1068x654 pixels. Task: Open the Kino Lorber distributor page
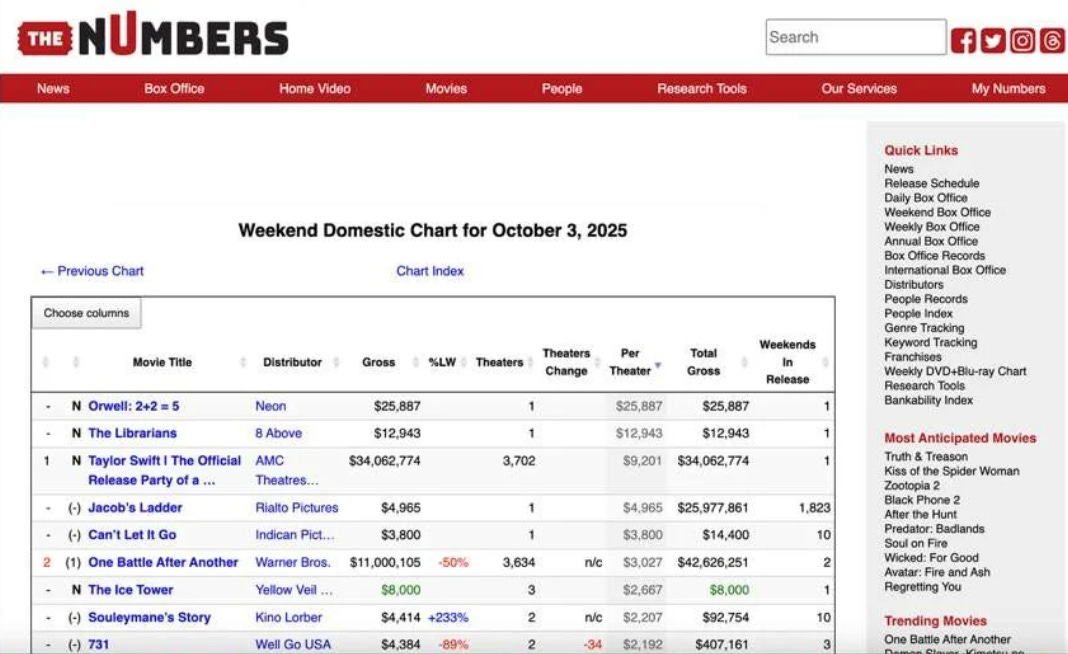289,617
